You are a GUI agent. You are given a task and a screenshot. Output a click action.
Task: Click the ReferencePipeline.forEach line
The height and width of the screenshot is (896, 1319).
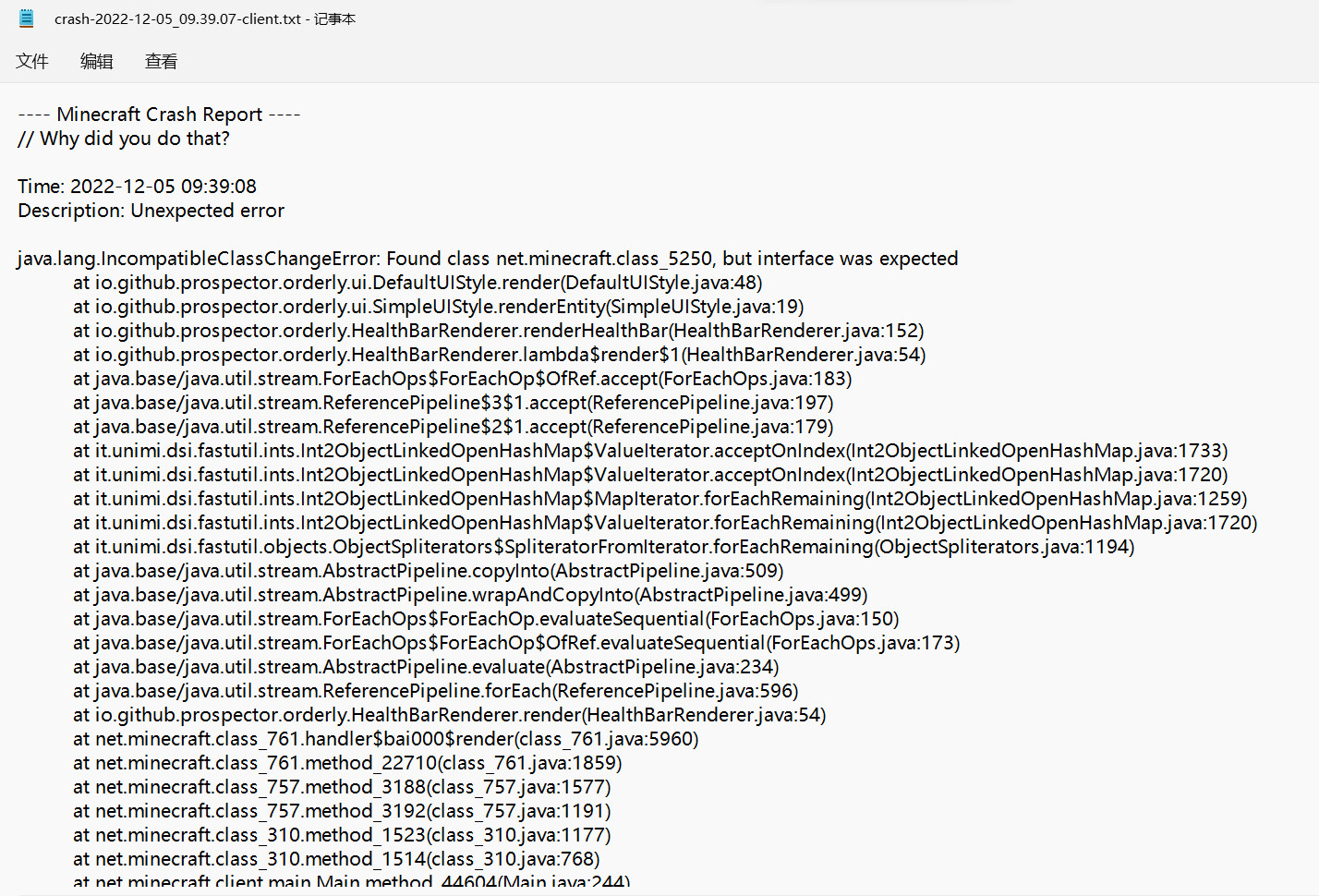coord(436,691)
